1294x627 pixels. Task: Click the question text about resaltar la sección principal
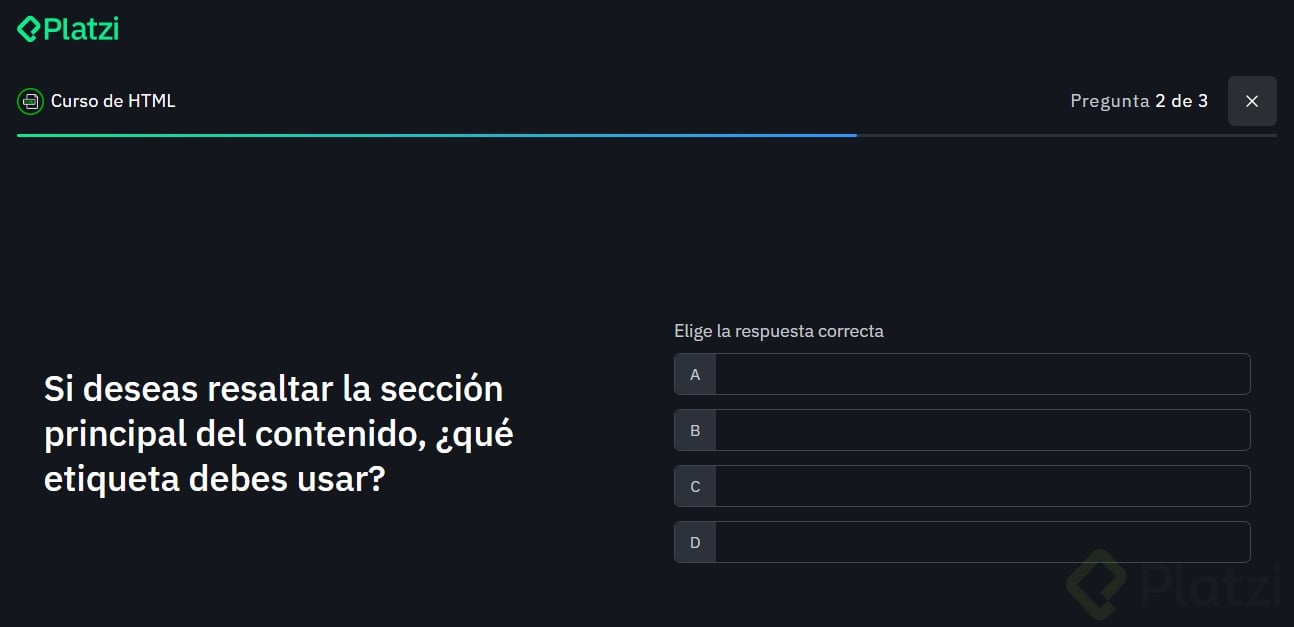coord(278,434)
